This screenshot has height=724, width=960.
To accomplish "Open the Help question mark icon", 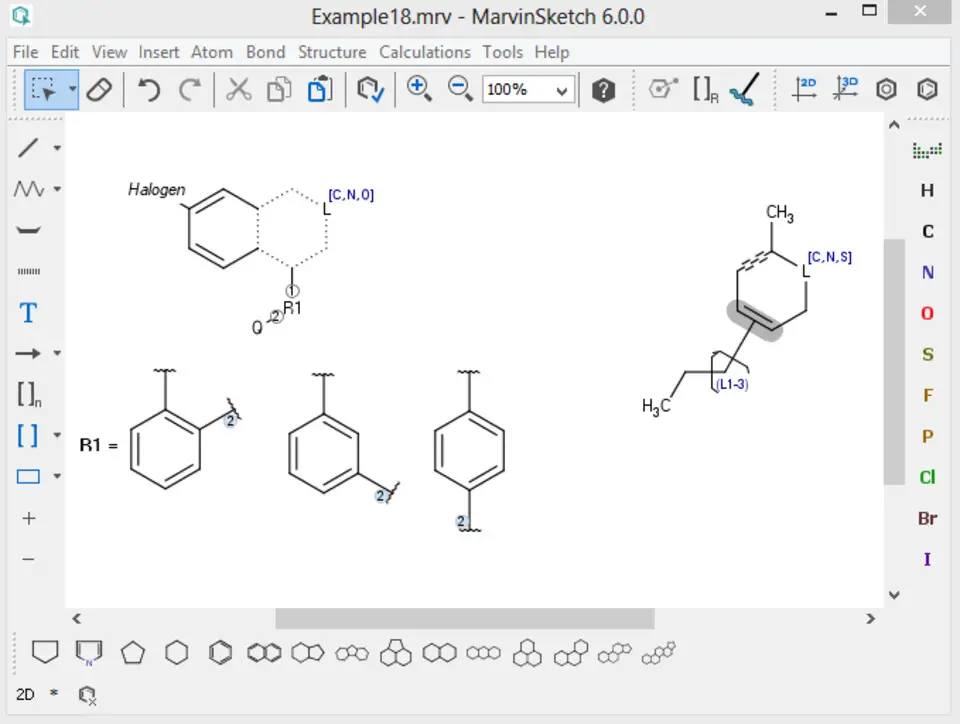I will coord(603,91).
